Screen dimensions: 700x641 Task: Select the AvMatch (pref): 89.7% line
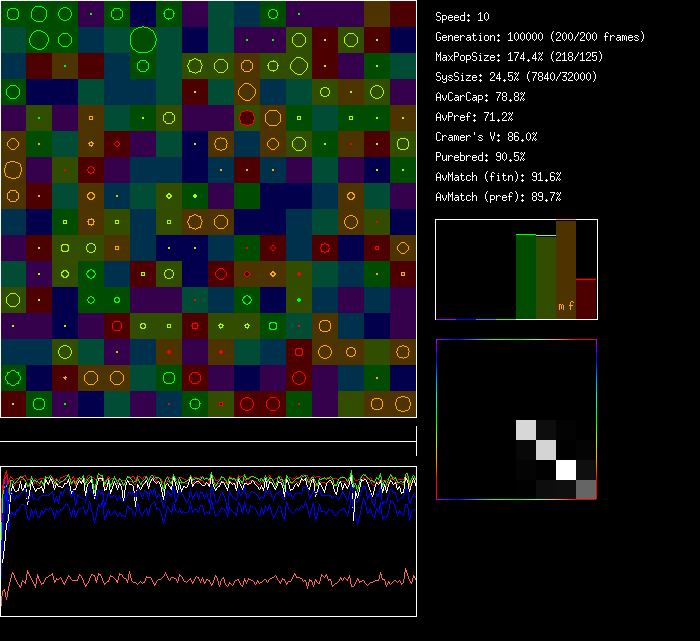pos(498,197)
